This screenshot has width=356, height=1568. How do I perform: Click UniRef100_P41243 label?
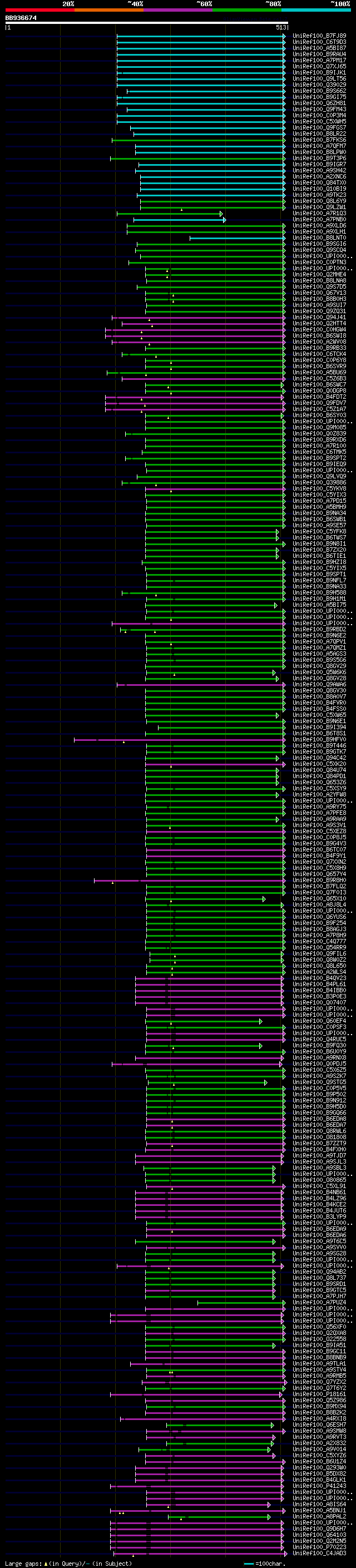point(319,1486)
